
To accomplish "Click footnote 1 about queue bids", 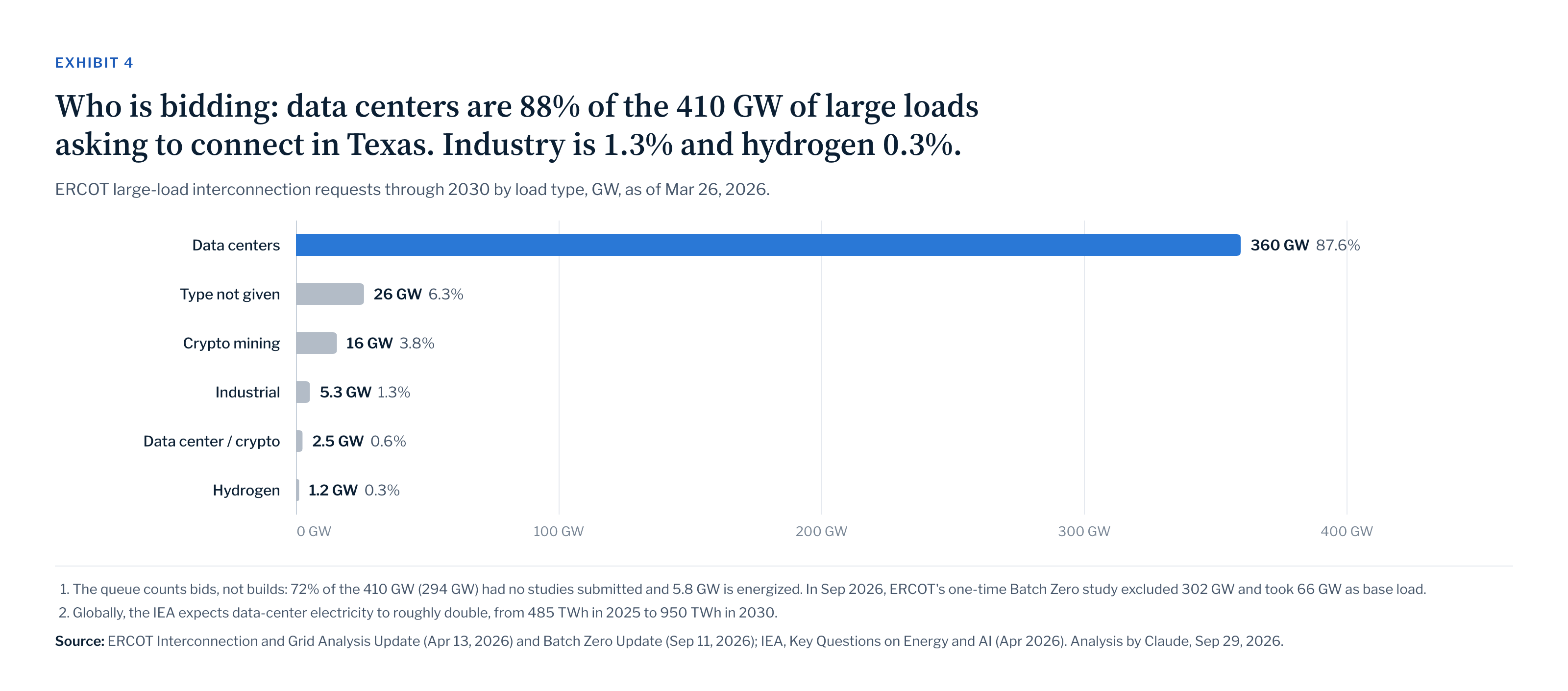I will pyautogui.click(x=742, y=589).
